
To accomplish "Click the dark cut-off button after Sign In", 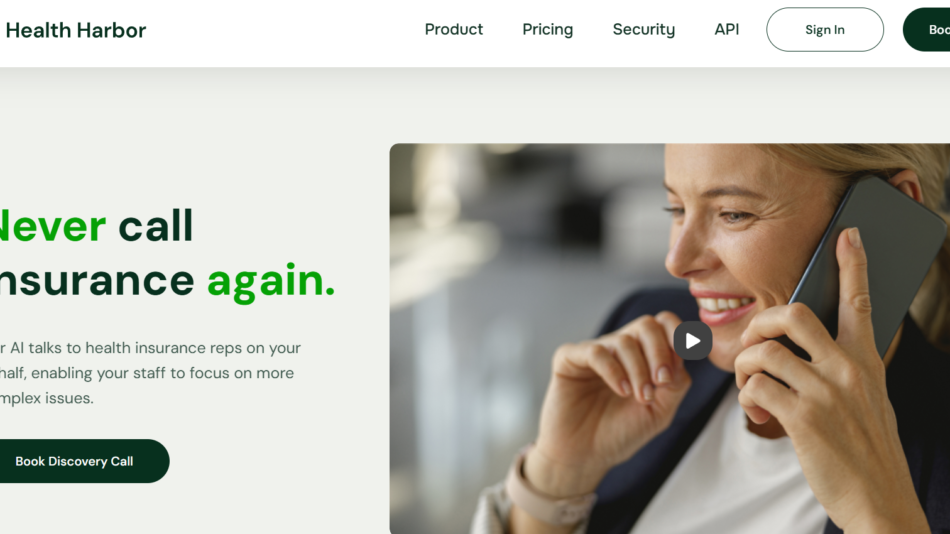I will (x=927, y=29).
